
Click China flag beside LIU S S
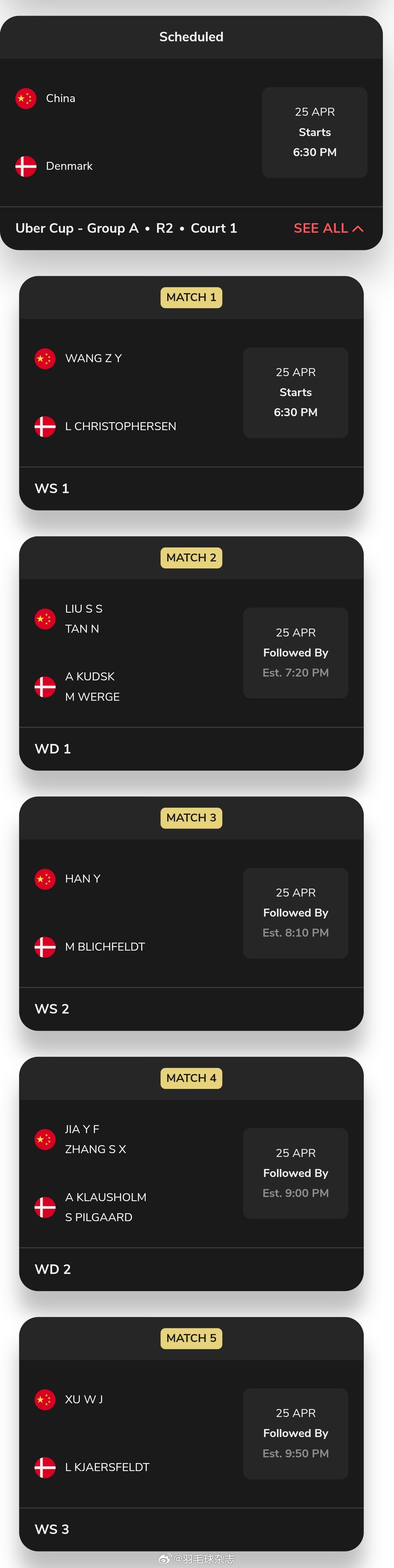coord(45,619)
